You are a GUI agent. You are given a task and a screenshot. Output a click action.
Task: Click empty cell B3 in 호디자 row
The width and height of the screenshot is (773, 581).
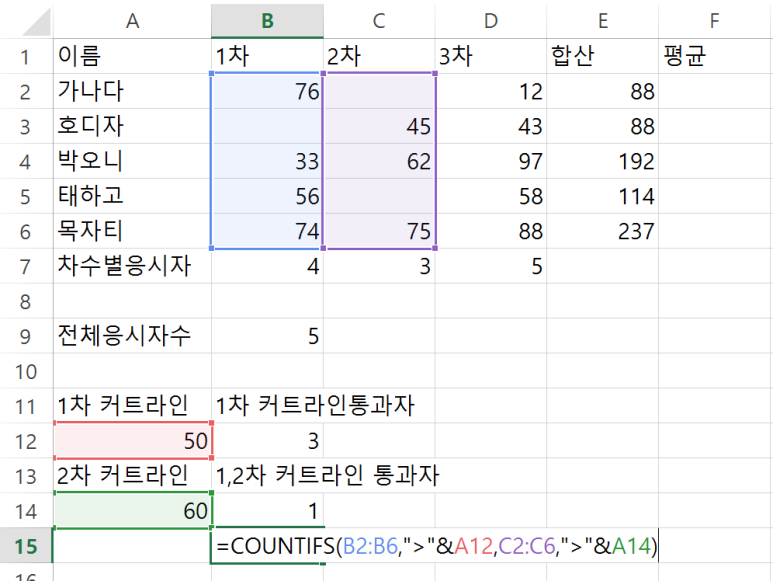point(267,127)
